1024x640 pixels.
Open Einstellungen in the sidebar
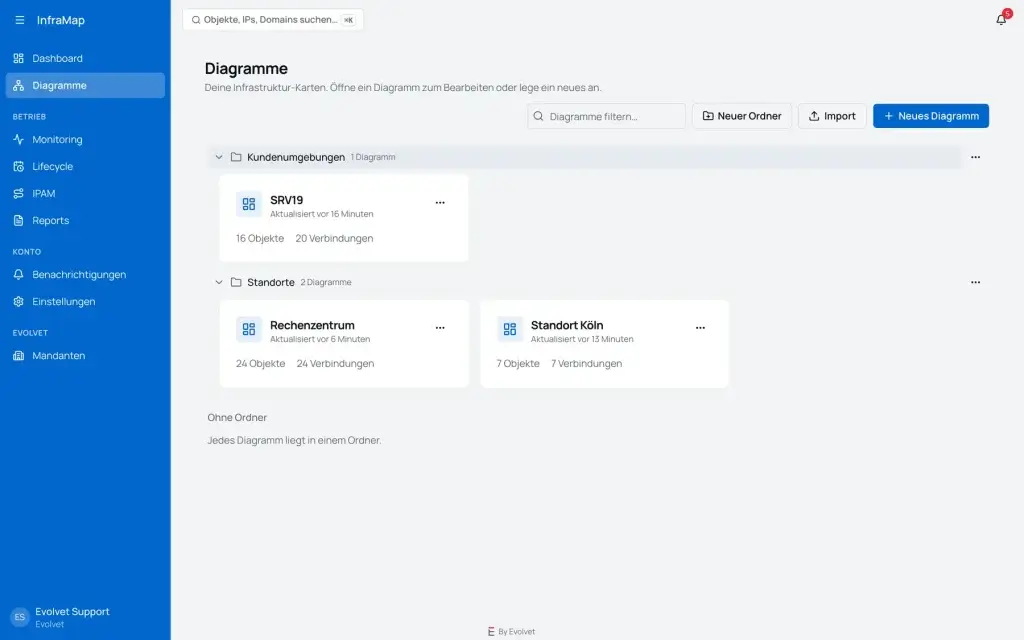pyautogui.click(x=85, y=302)
